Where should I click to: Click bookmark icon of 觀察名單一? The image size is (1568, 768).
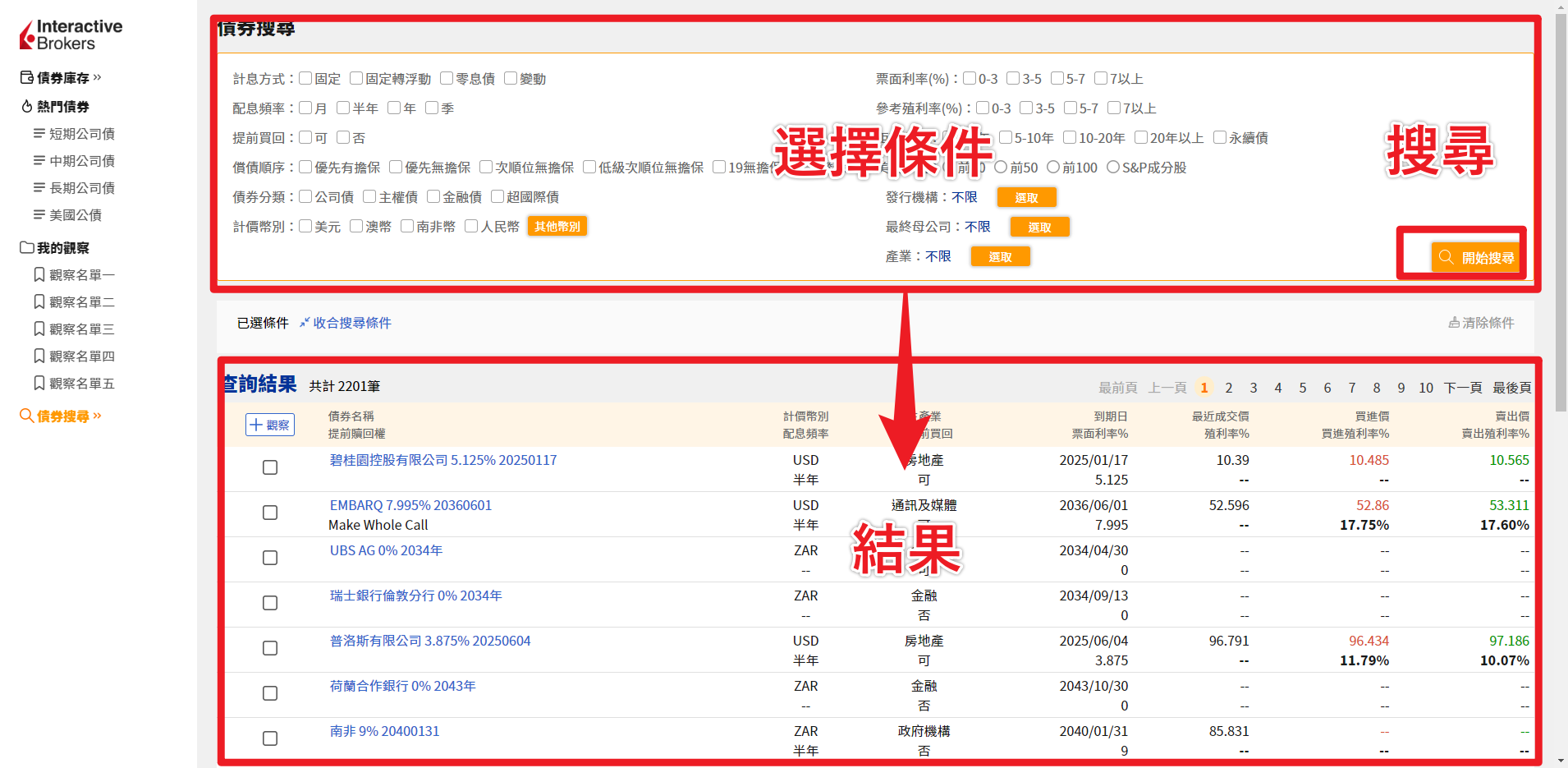point(39,274)
